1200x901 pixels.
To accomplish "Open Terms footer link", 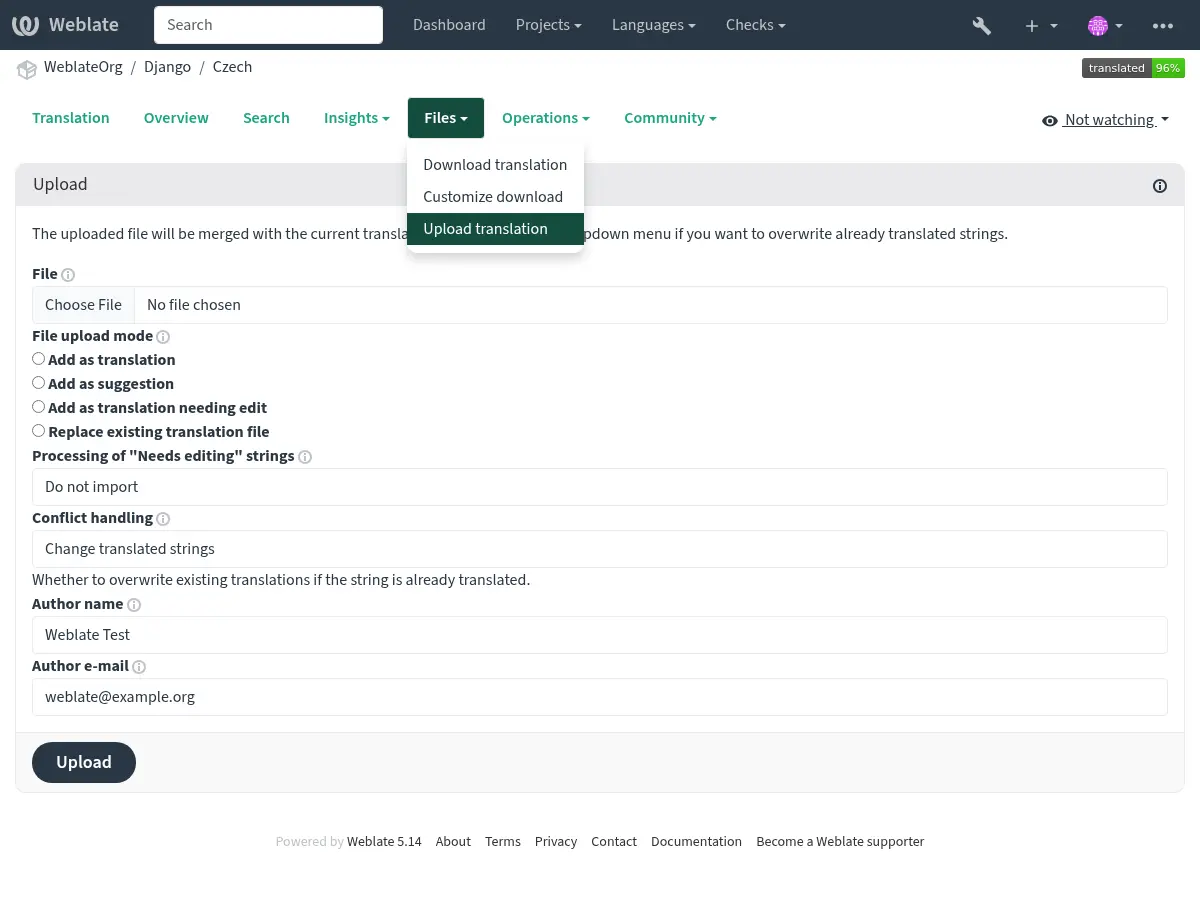I will tap(503, 842).
